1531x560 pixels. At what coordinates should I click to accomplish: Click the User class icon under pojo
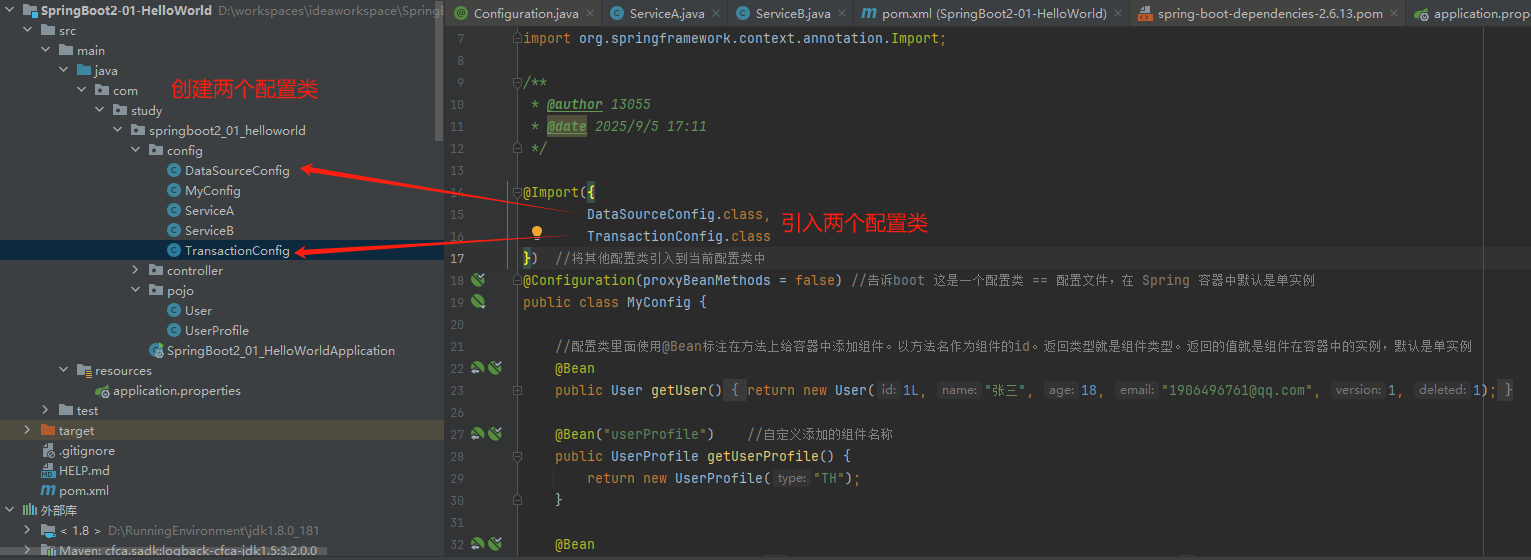(x=174, y=310)
